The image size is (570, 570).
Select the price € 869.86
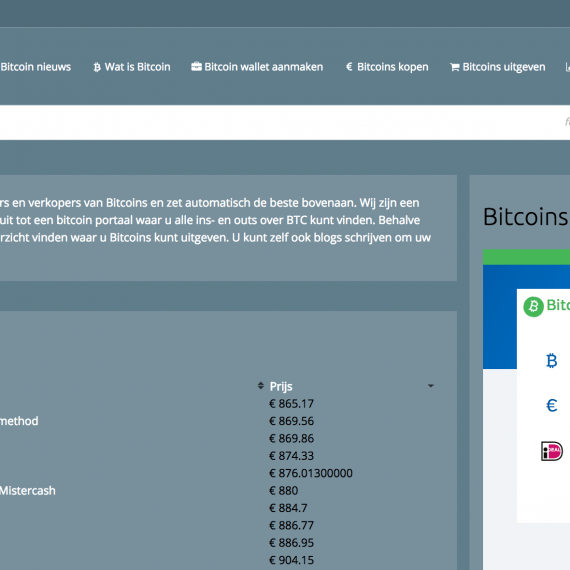pyautogui.click(x=291, y=439)
